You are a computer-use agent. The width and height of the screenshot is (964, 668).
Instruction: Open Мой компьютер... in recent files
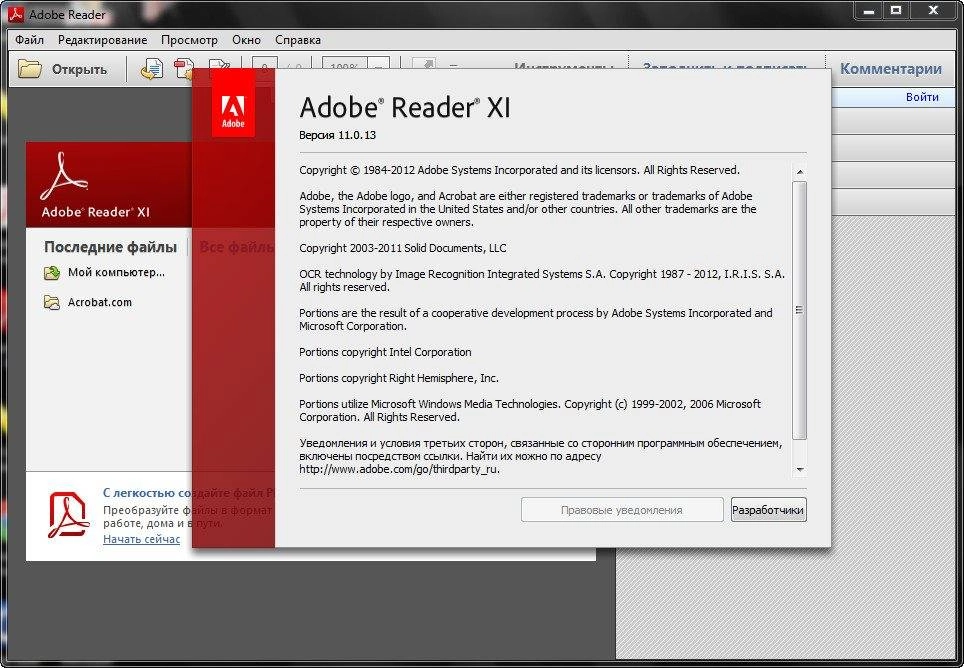tap(116, 272)
